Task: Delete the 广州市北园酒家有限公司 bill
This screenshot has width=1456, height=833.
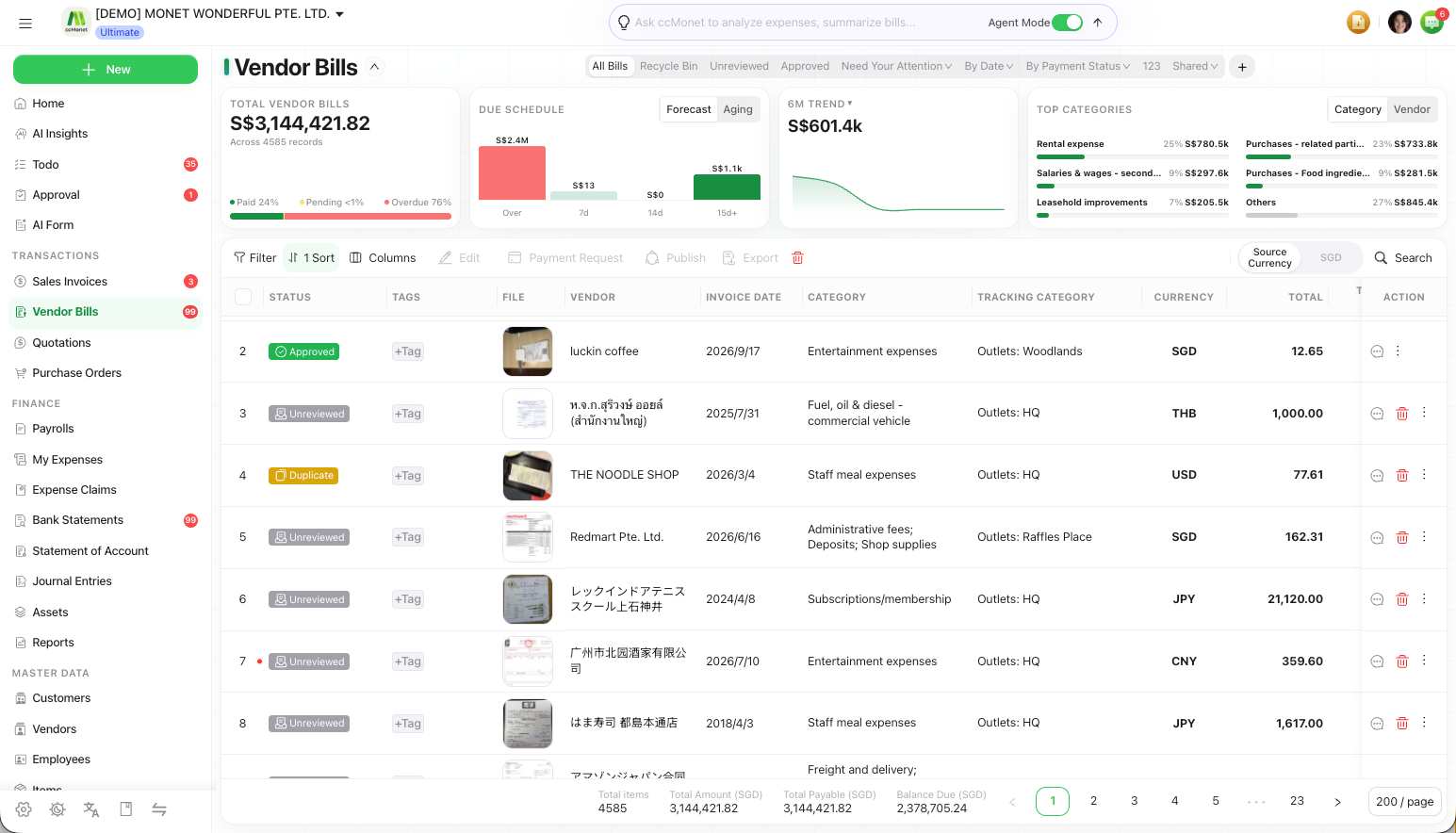Action: click(1402, 661)
